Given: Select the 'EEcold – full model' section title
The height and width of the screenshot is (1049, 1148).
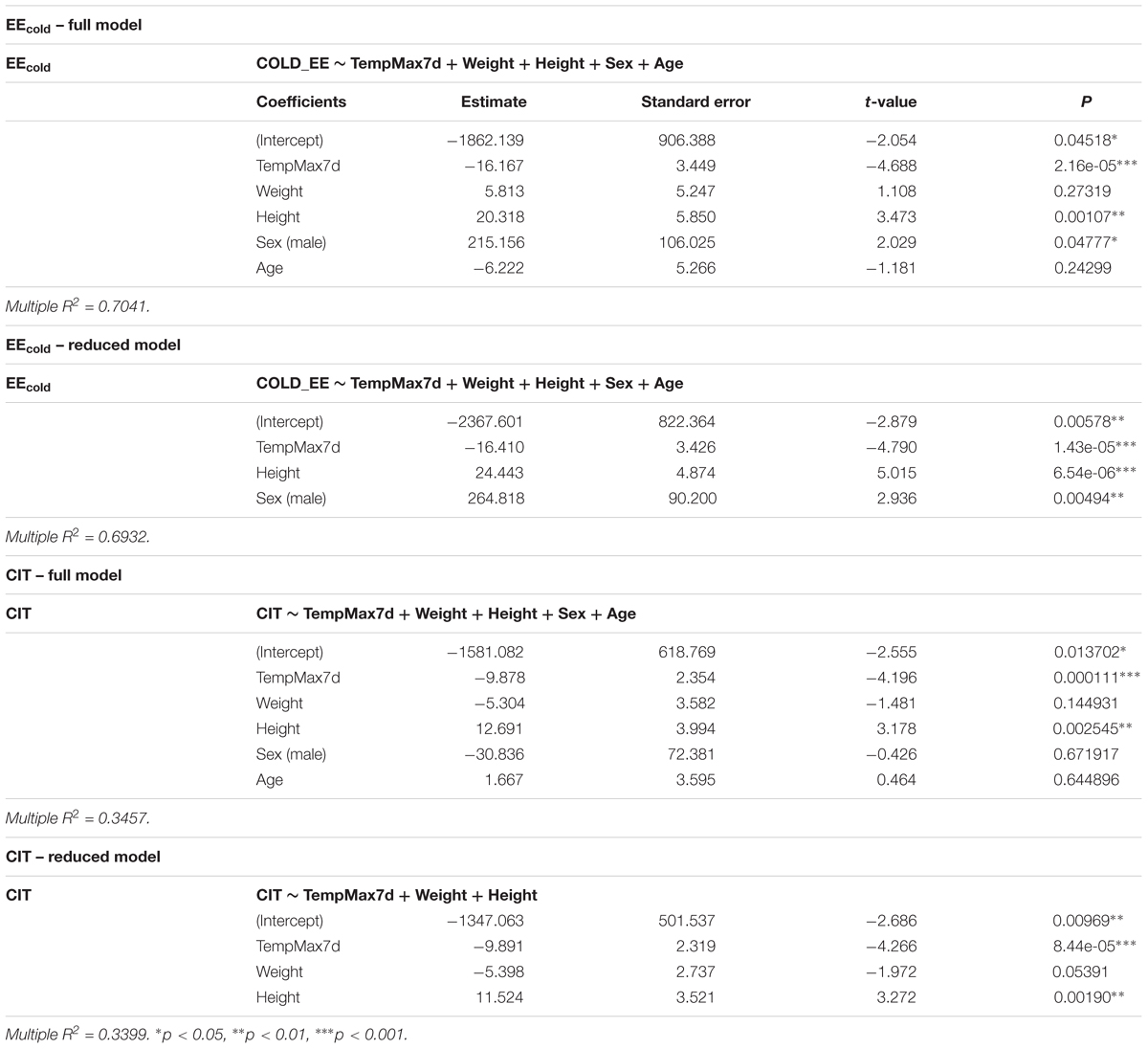Looking at the screenshot, I should point(74,26).
